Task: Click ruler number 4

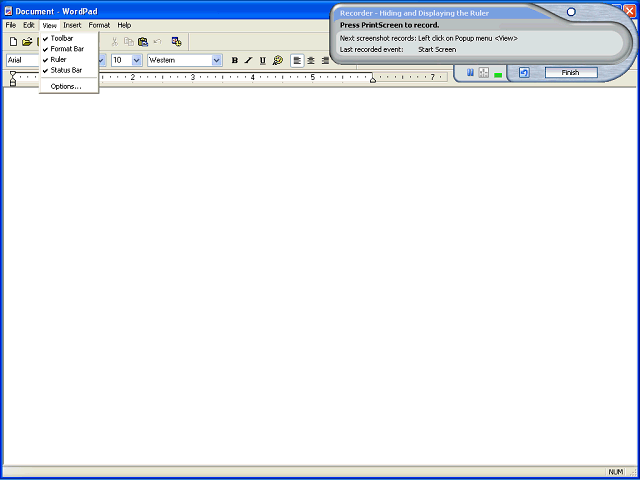Action: click(253, 77)
